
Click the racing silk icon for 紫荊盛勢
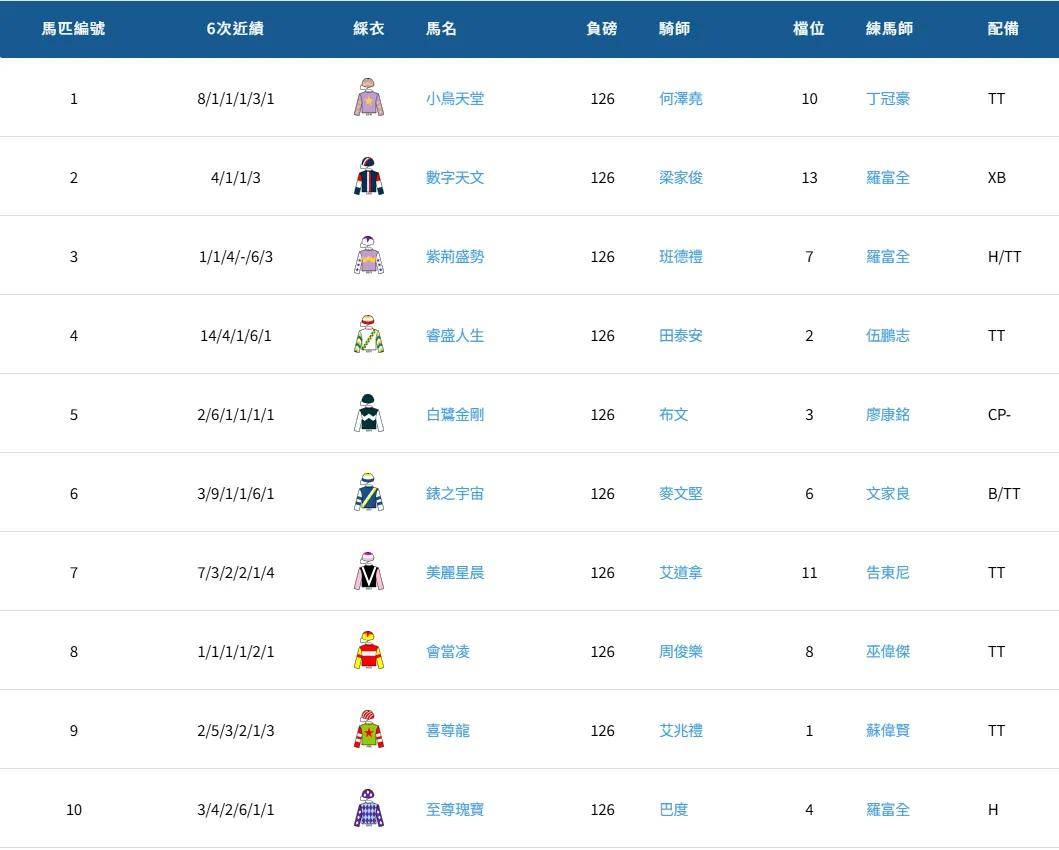coord(370,256)
